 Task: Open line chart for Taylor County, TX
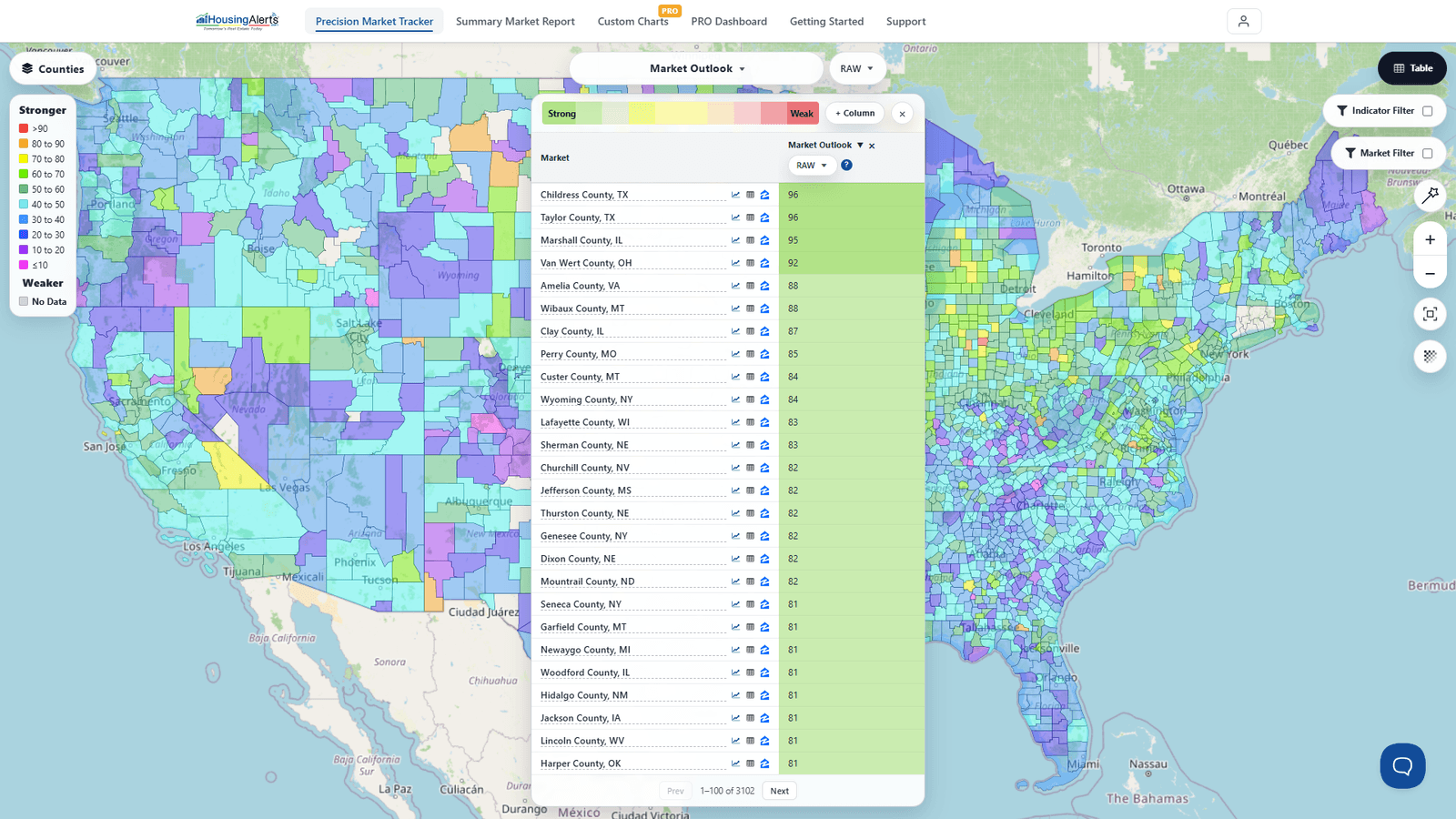735,217
